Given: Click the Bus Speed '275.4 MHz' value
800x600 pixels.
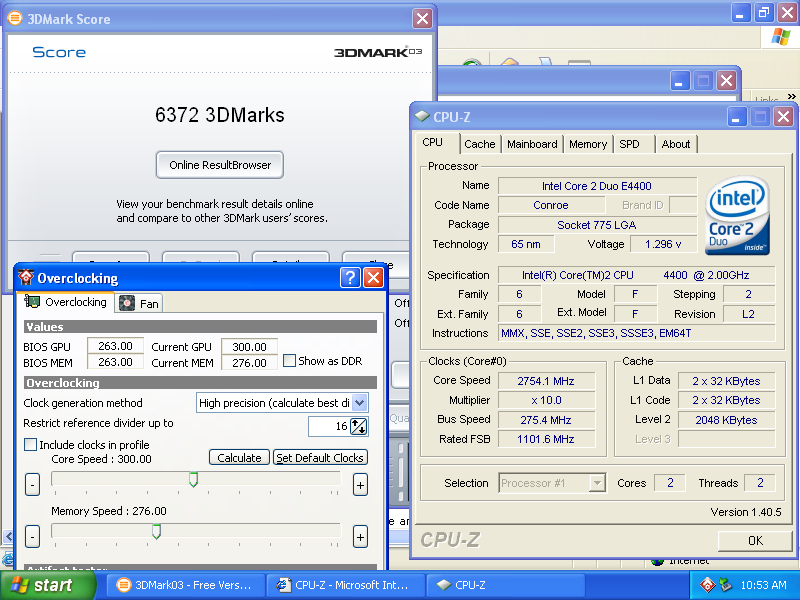Looking at the screenshot, I should point(546,420).
